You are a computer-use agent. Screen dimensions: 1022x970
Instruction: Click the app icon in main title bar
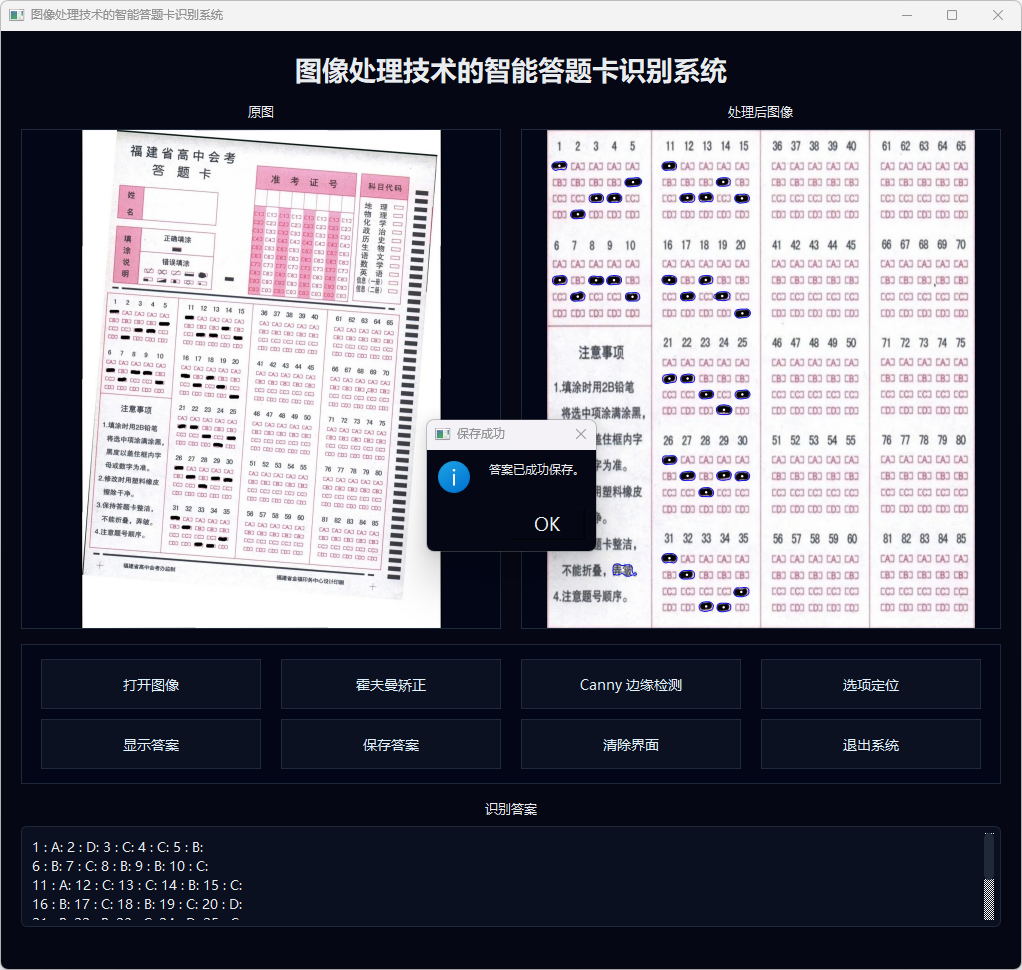click(16, 15)
